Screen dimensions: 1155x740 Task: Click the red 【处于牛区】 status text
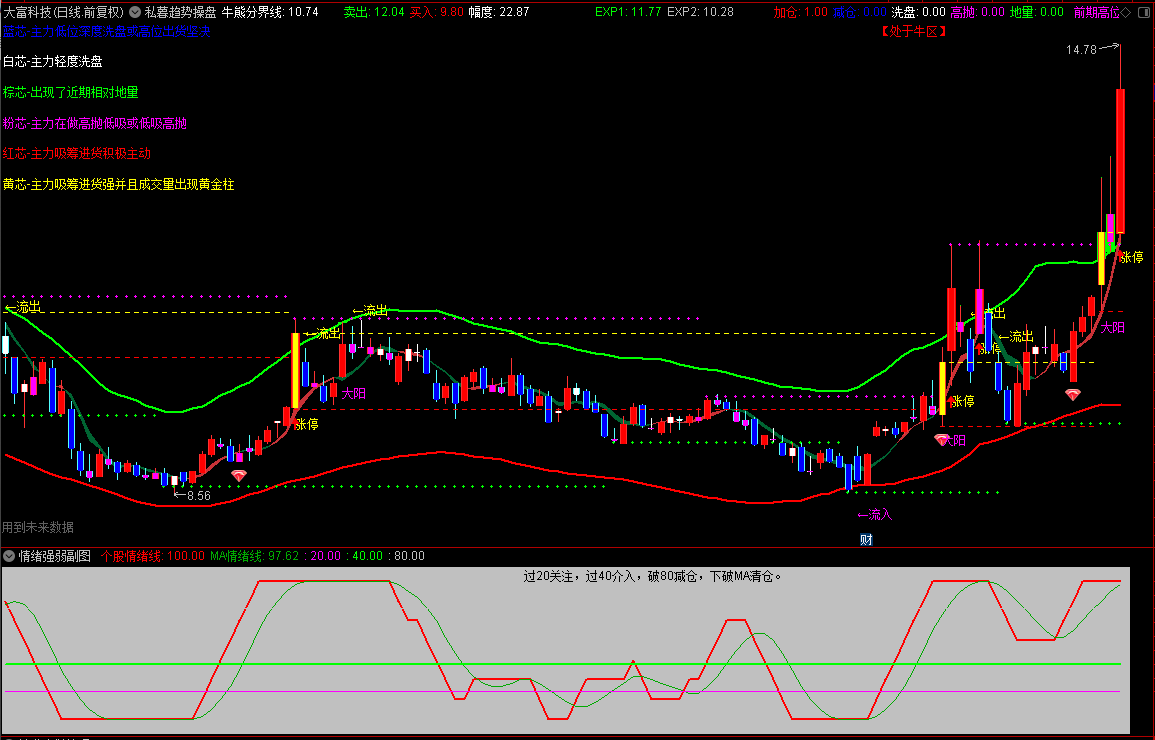(913, 31)
